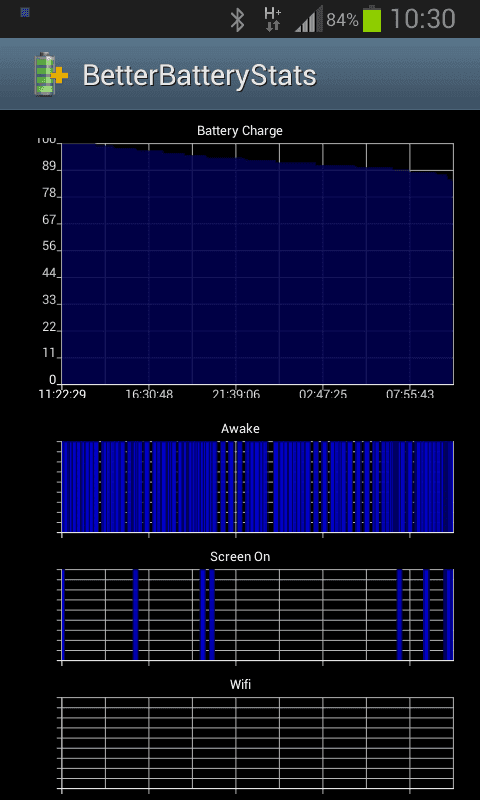Tap the last Screen On bar at the right edge

pos(448,614)
